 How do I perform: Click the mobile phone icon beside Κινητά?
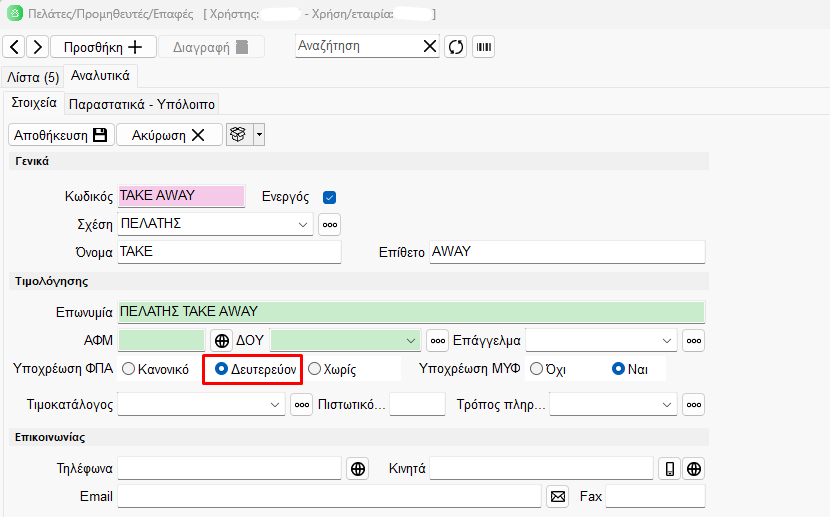click(670, 468)
